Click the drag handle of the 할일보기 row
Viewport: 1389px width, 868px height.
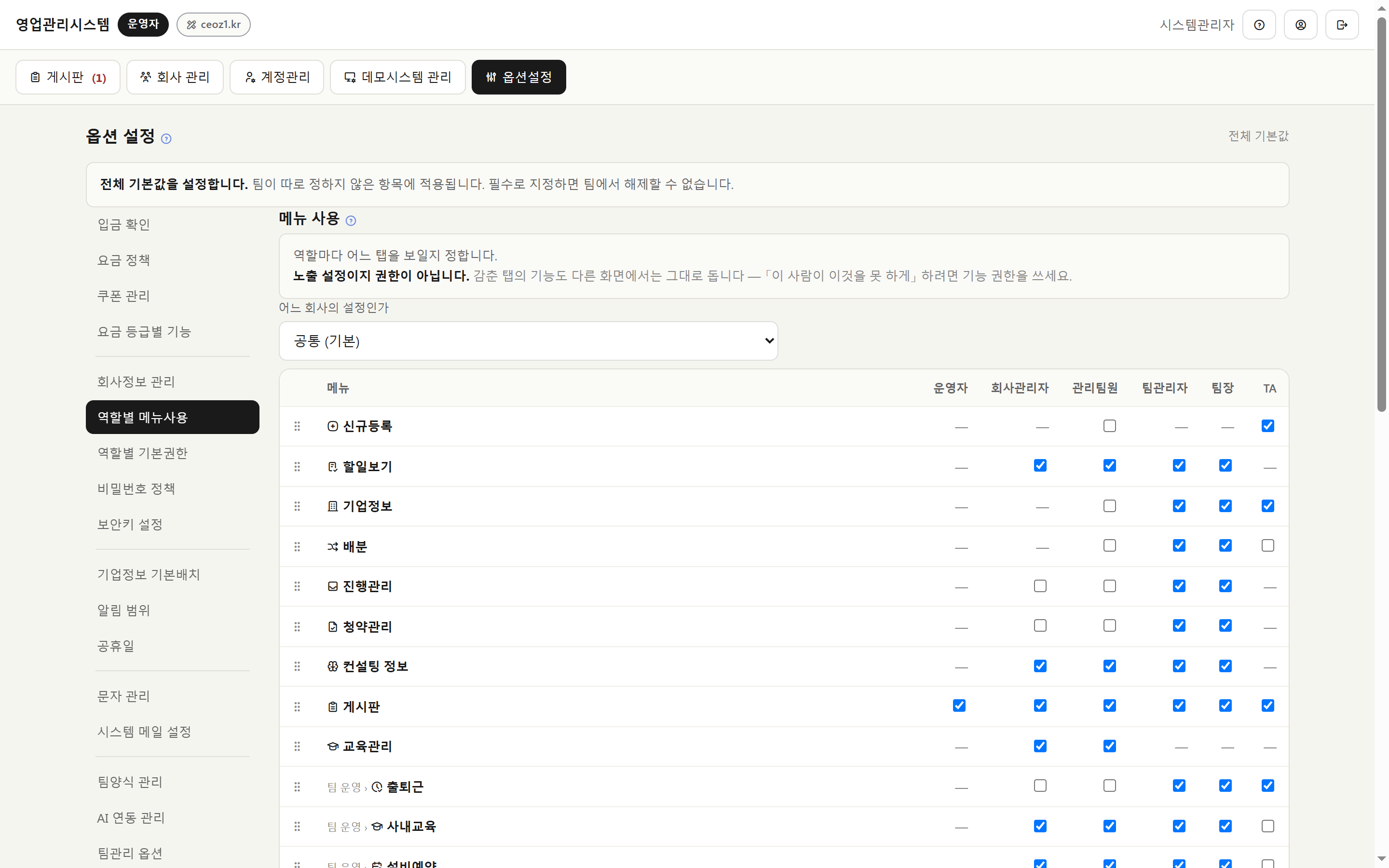tap(297, 466)
